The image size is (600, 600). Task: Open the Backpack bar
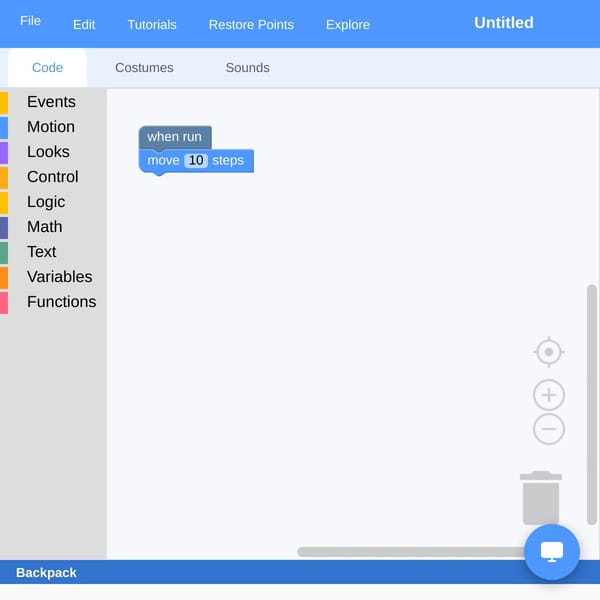coord(300,572)
